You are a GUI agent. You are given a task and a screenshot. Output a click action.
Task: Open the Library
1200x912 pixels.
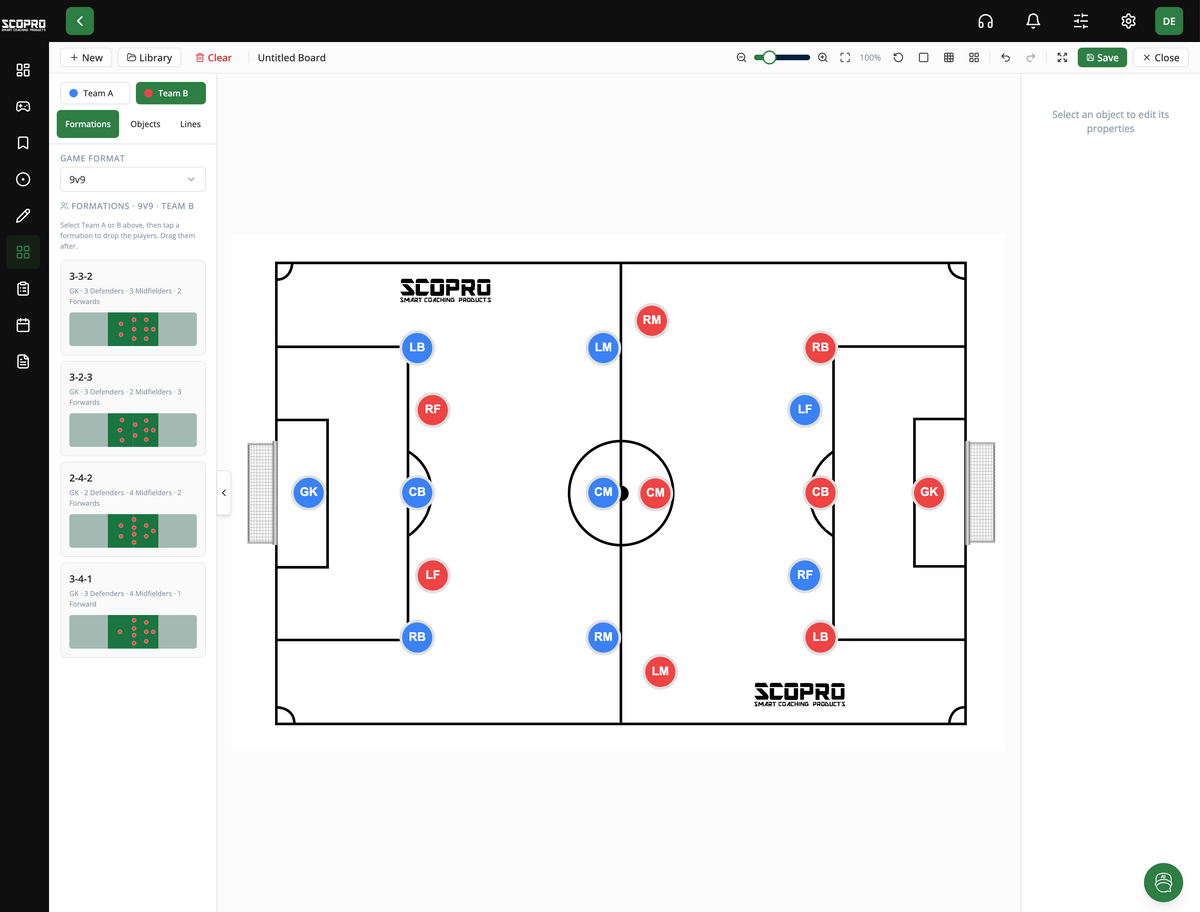coord(149,58)
